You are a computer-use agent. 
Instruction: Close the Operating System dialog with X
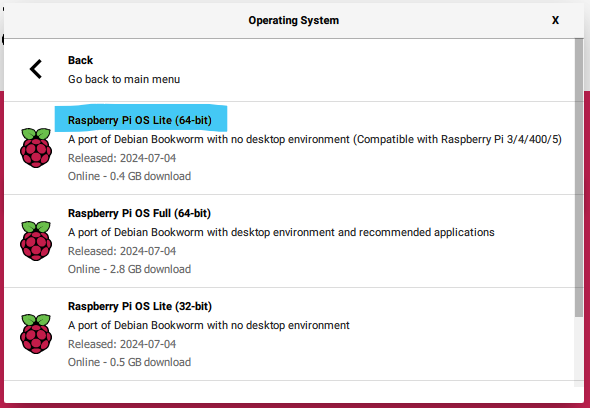click(555, 20)
